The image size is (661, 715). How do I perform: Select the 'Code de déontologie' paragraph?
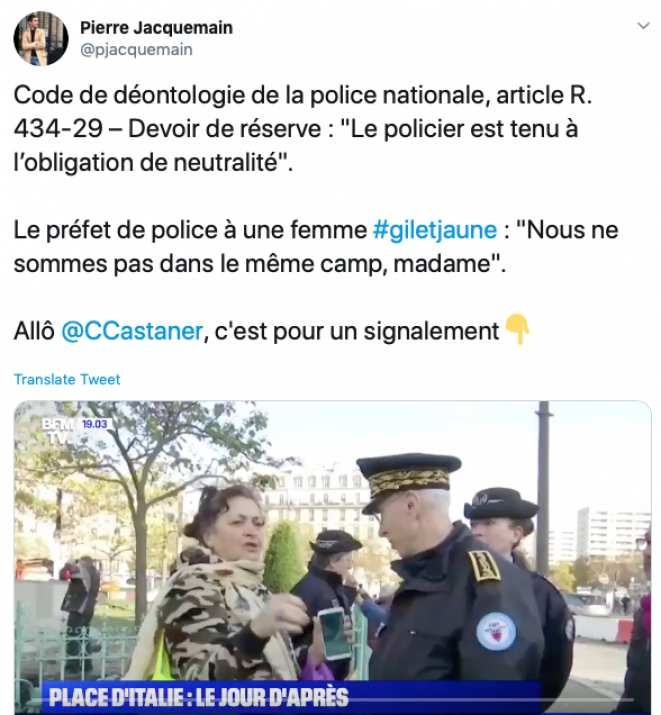(303, 129)
